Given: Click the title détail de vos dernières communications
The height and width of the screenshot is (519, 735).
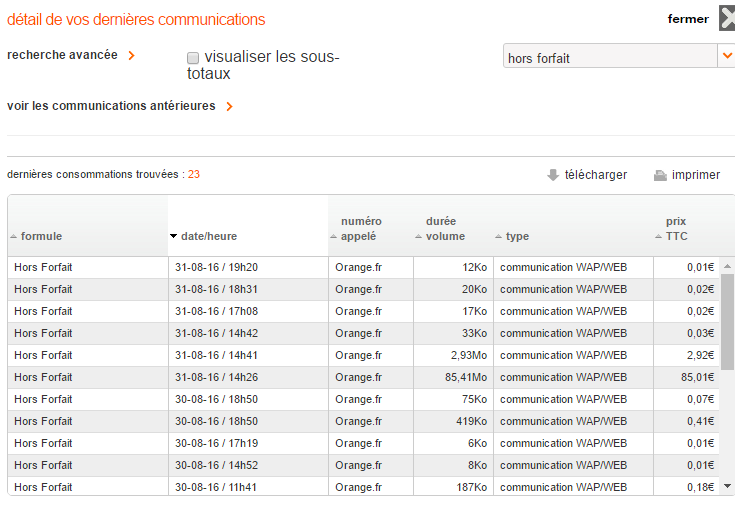Looking at the screenshot, I should (x=136, y=20).
